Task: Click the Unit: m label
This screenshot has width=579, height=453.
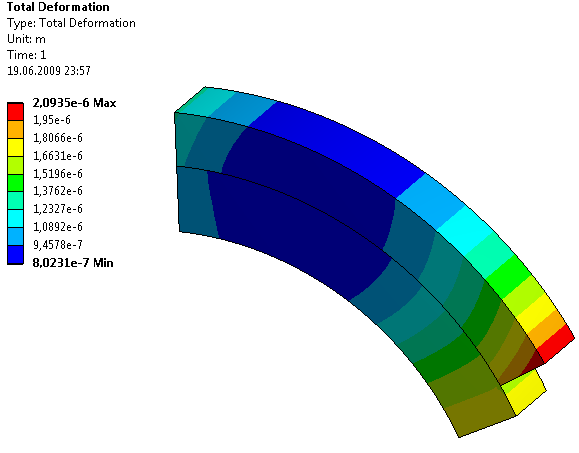Action: pos(26,39)
